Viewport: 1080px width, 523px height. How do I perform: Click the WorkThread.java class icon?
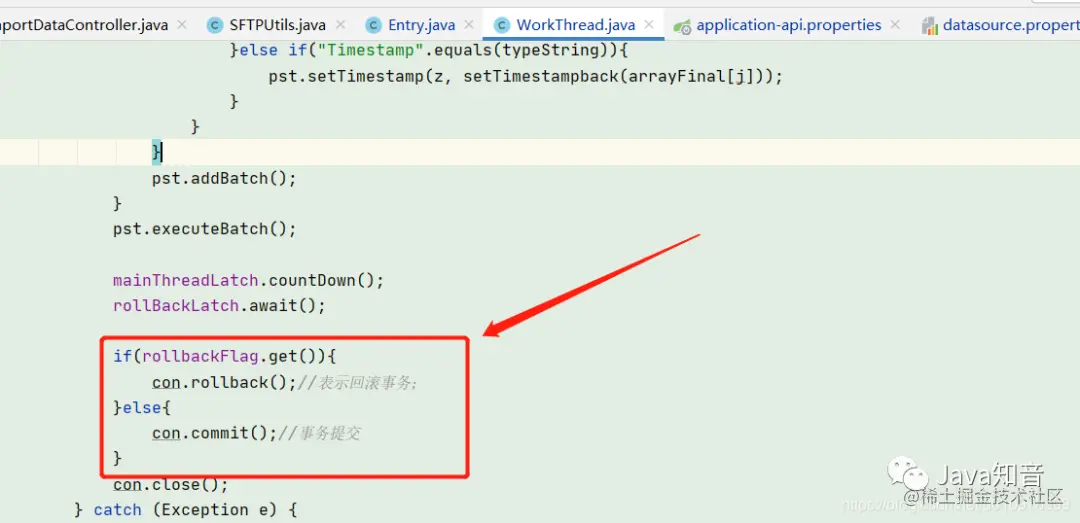(x=501, y=25)
